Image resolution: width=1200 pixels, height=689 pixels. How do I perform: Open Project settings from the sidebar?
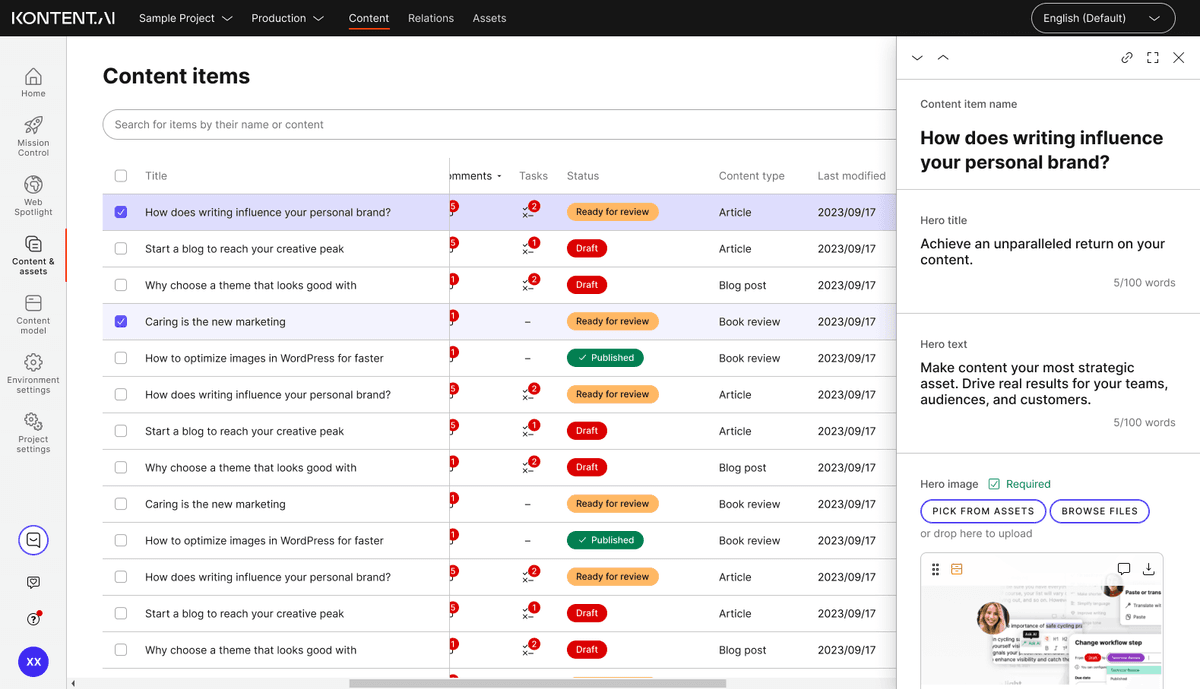[33, 432]
